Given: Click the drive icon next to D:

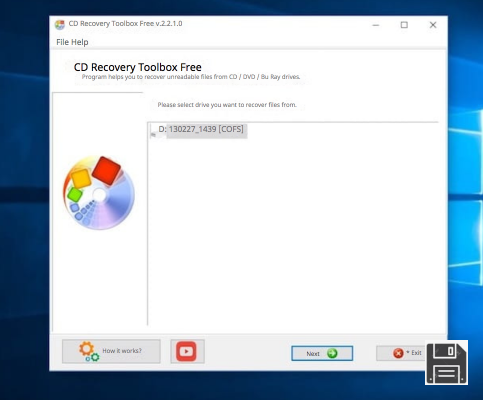Looking at the screenshot, I should (x=153, y=135).
